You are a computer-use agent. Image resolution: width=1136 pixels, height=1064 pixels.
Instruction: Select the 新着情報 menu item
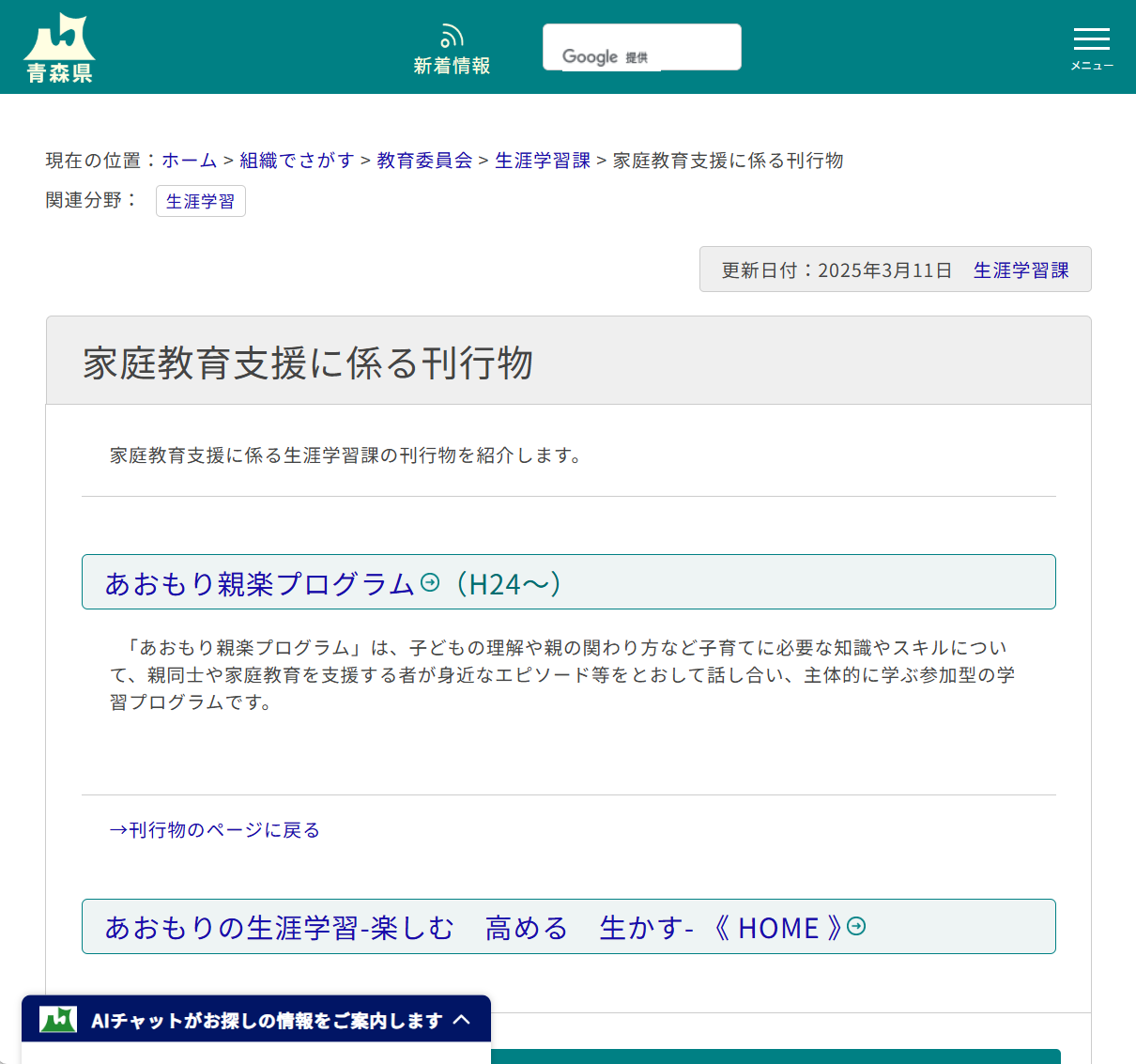coord(452,47)
